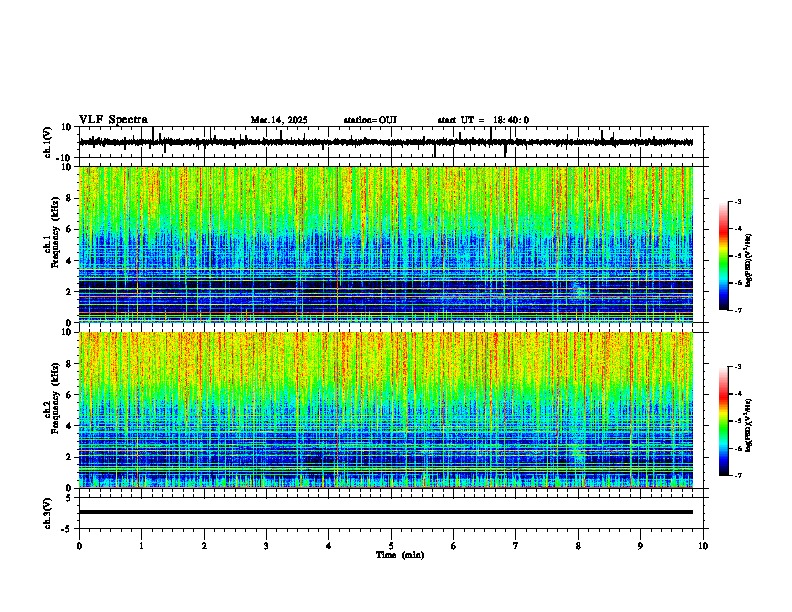Click time axis tick label "3"
This screenshot has height=612, width=792.
click(266, 546)
